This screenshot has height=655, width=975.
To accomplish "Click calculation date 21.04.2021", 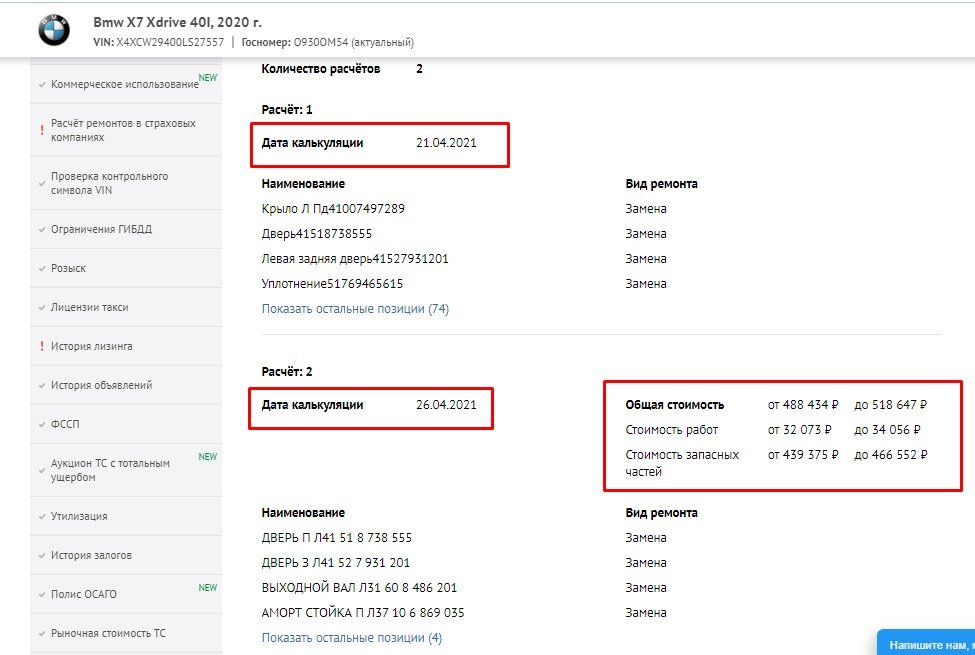I will [x=446, y=142].
